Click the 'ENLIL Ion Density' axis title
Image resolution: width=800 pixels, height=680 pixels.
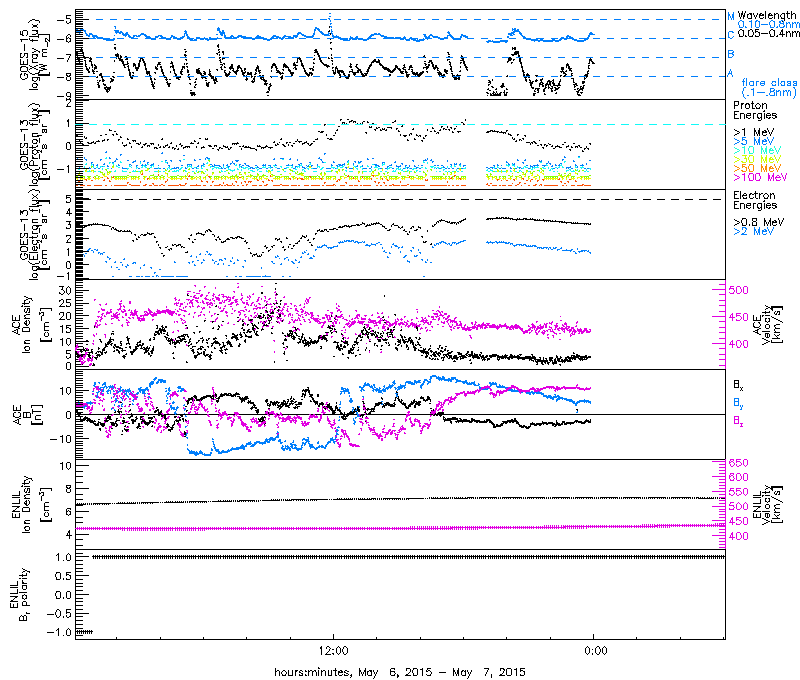[x=31, y=504]
